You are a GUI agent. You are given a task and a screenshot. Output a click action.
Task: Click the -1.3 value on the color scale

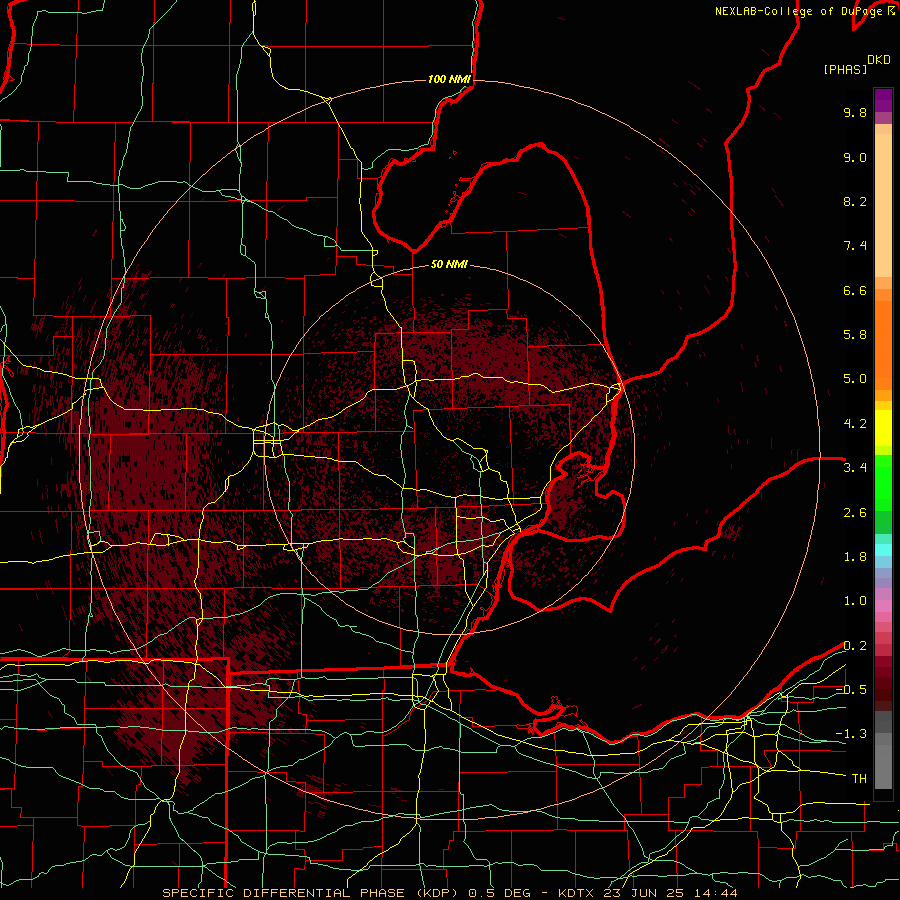[851, 734]
